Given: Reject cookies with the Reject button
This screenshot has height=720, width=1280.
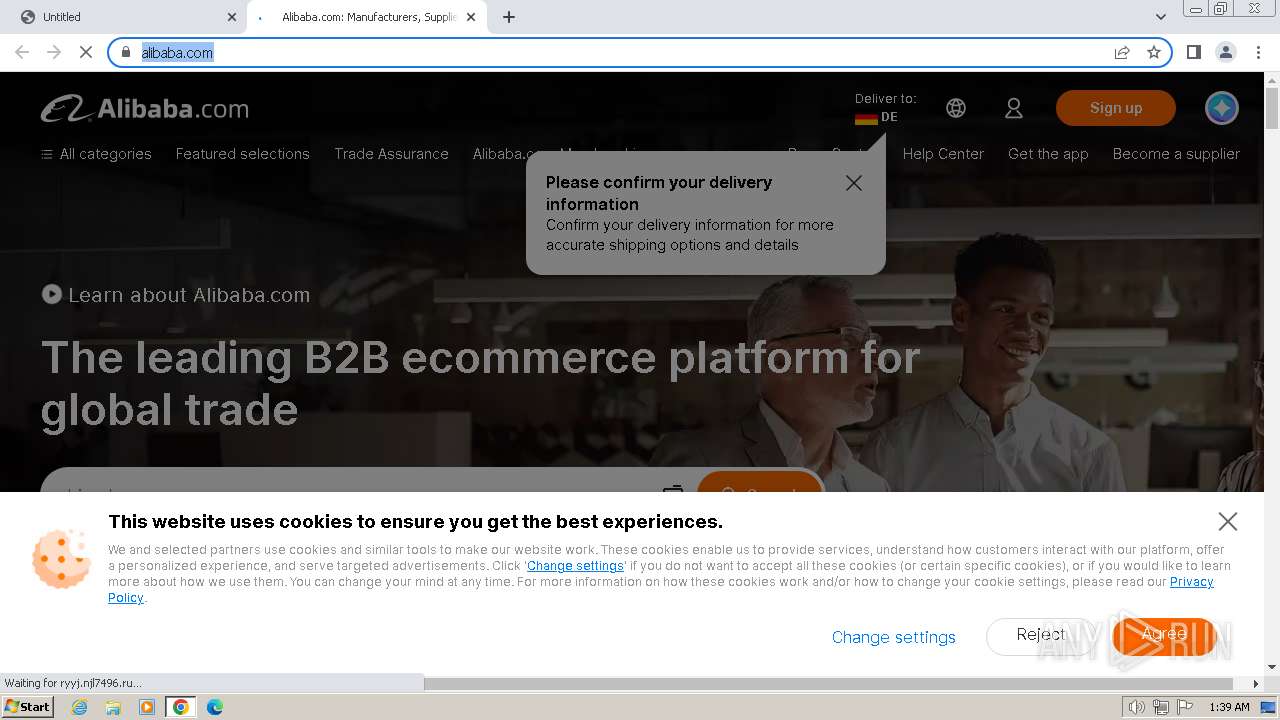Looking at the screenshot, I should 1040,635.
